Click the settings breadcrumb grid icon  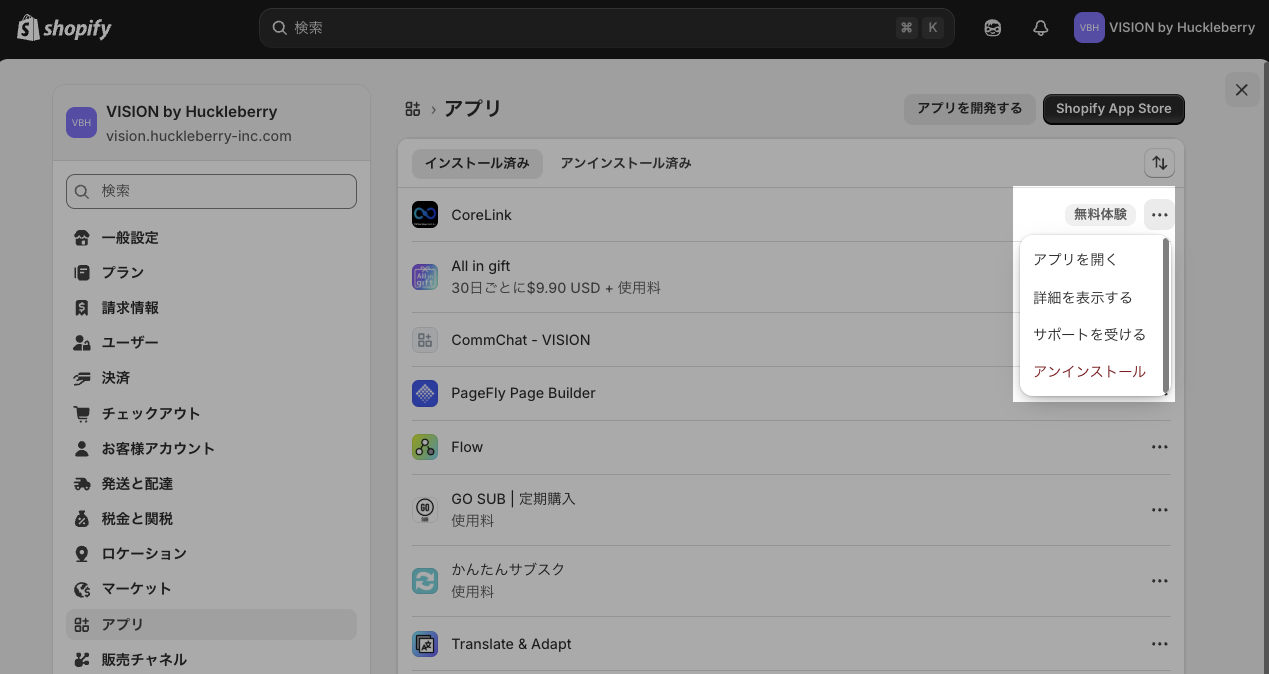[x=412, y=108]
